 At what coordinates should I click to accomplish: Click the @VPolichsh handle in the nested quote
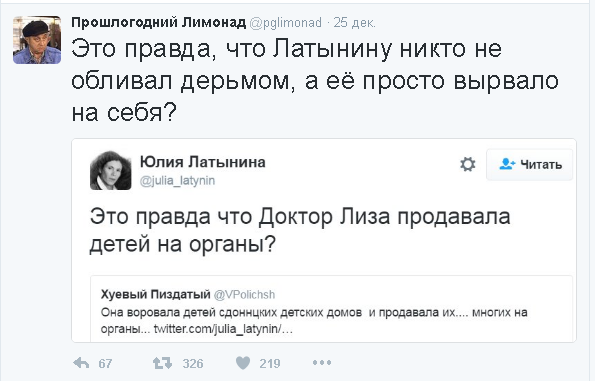pyautogui.click(x=244, y=294)
